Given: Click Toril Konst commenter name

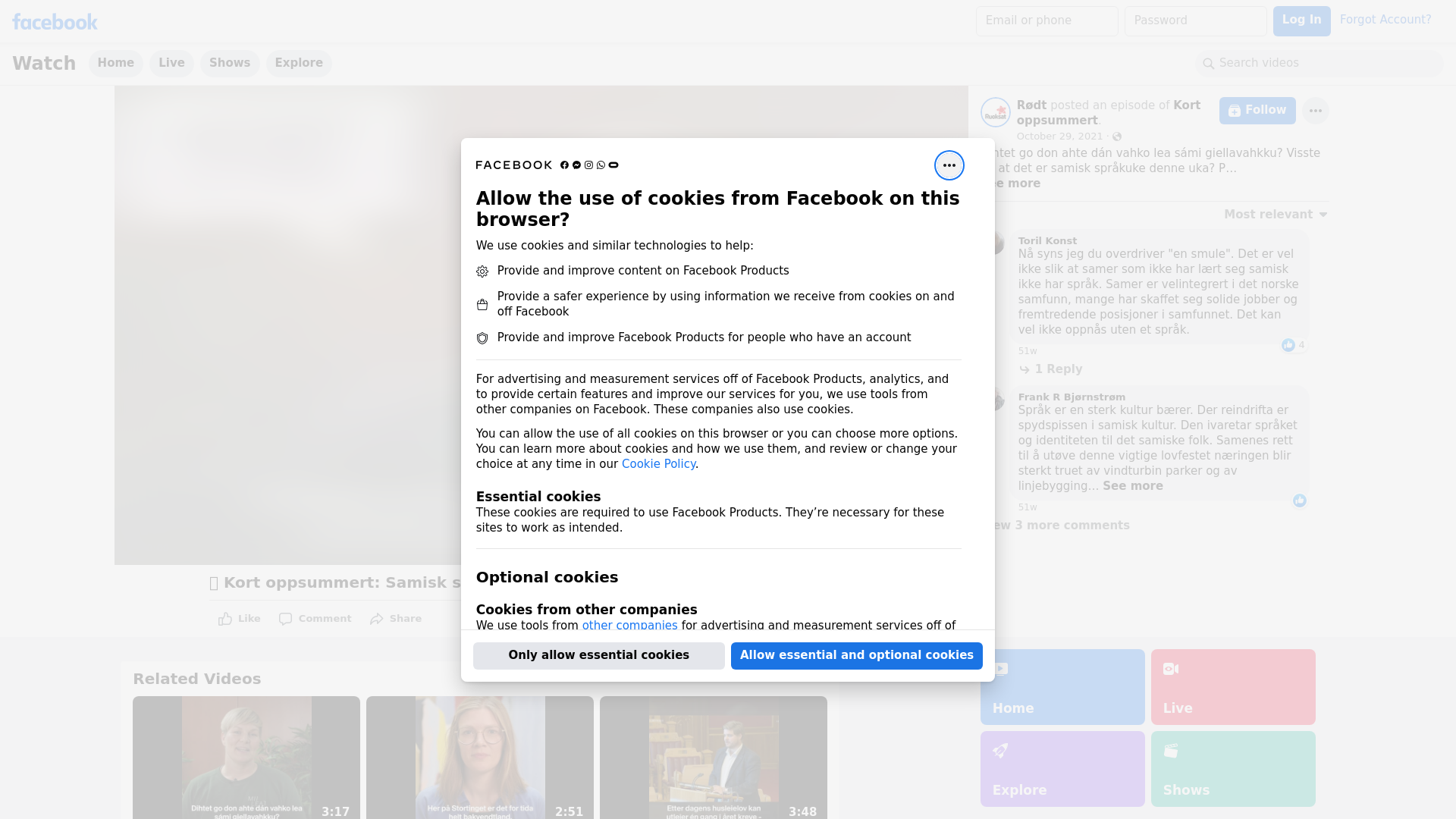Looking at the screenshot, I should click(x=1047, y=241).
